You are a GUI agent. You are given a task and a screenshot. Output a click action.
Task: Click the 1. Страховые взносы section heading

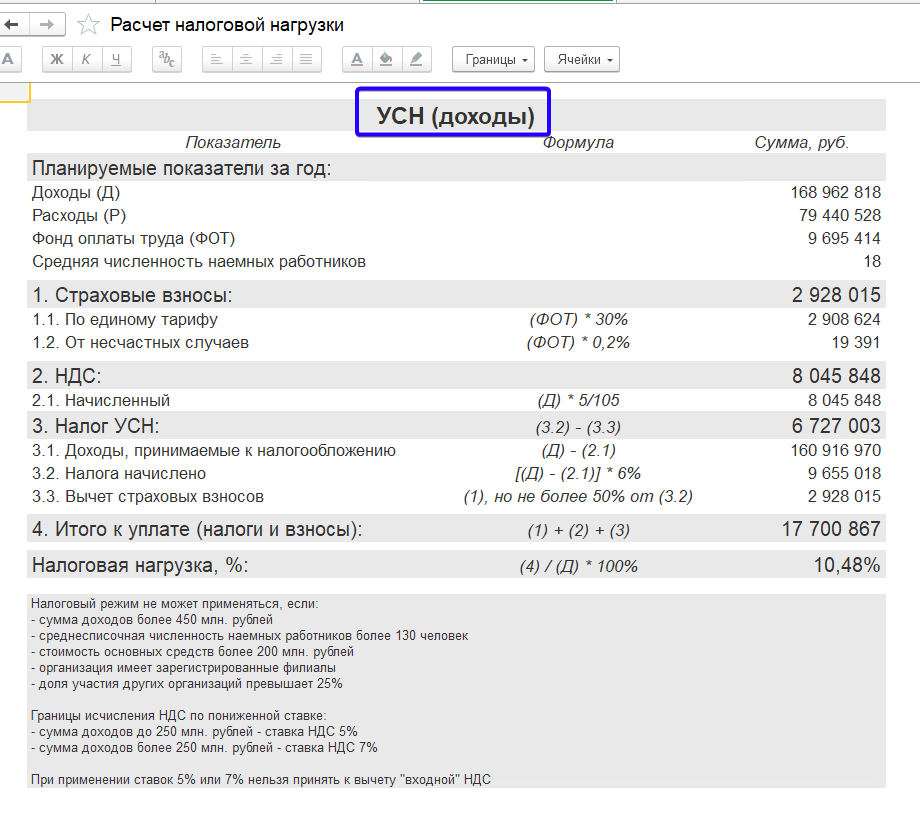(132, 295)
